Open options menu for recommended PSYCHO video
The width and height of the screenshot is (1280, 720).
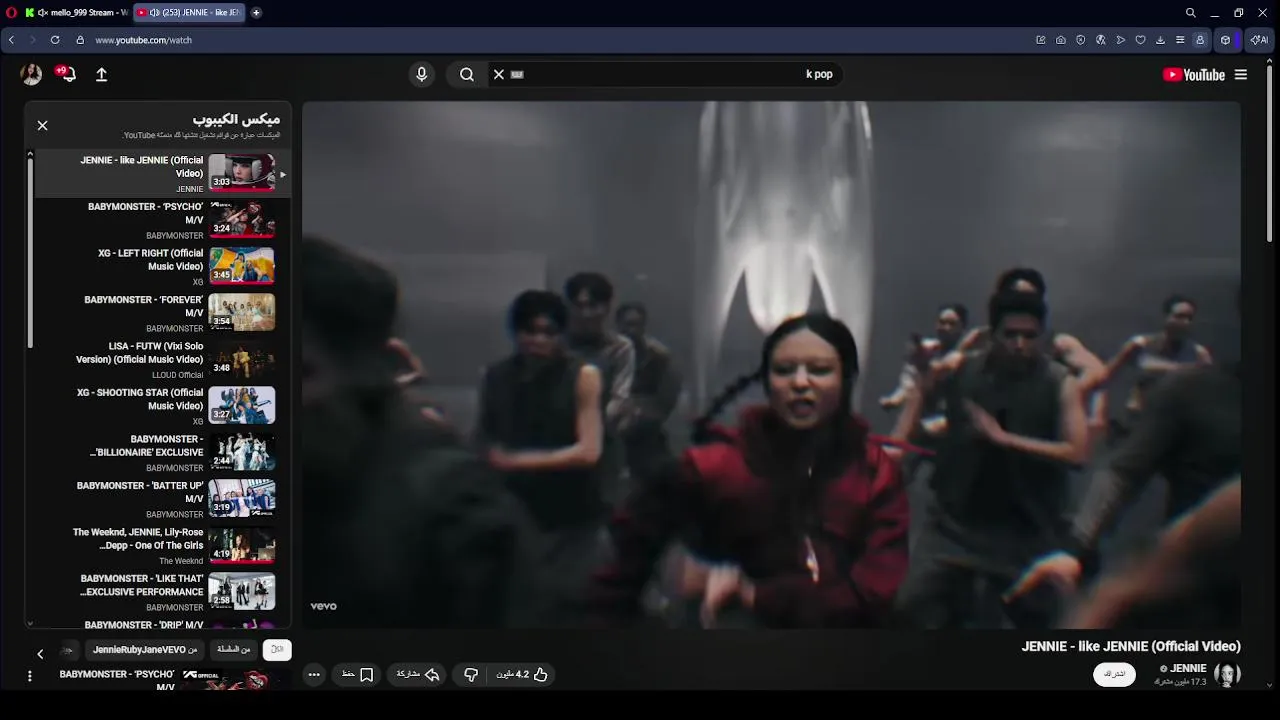pyautogui.click(x=29, y=677)
